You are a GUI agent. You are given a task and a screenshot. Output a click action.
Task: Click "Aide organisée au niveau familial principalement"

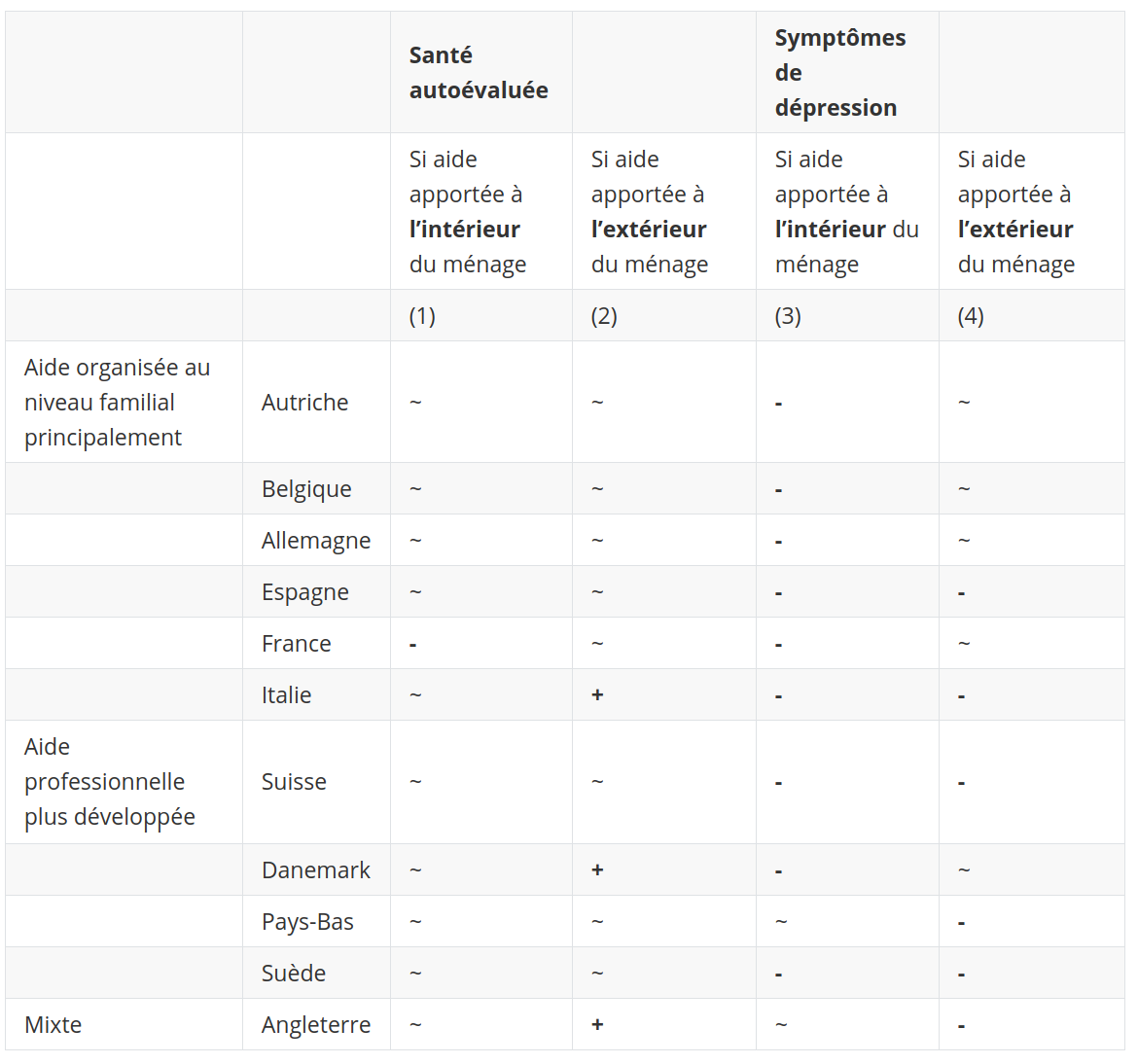pos(118,403)
